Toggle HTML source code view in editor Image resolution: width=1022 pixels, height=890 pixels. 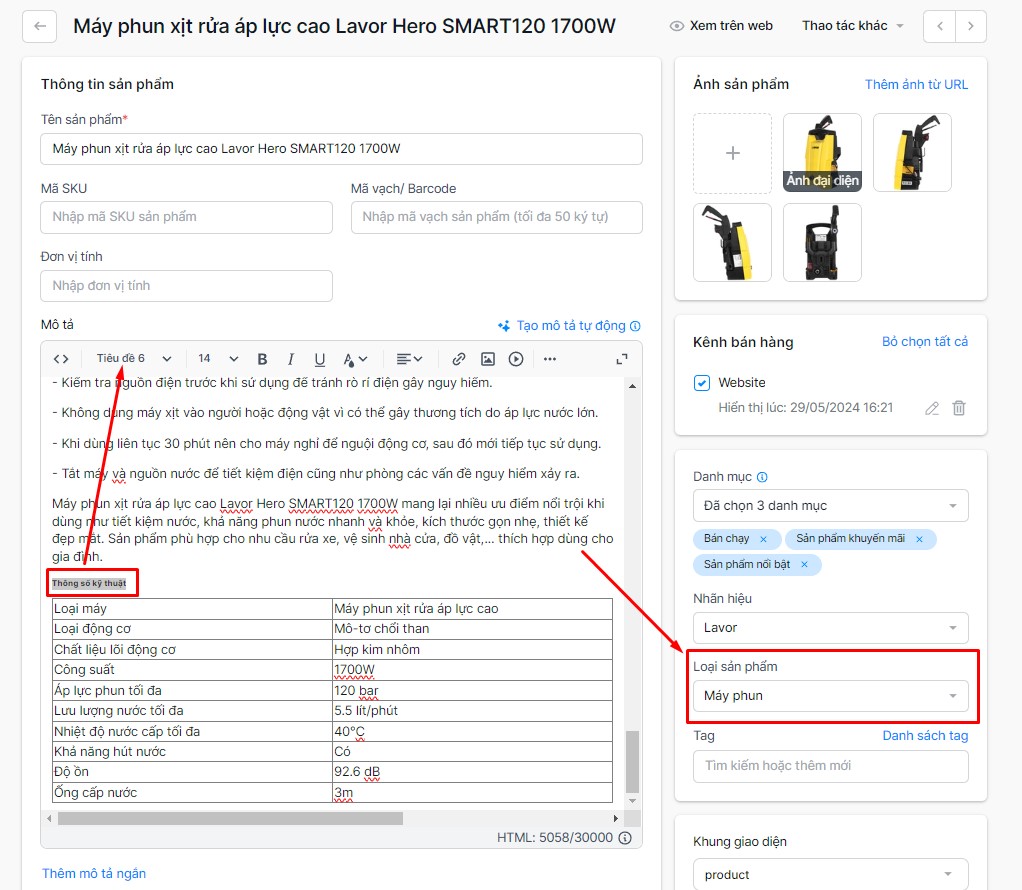click(x=61, y=359)
